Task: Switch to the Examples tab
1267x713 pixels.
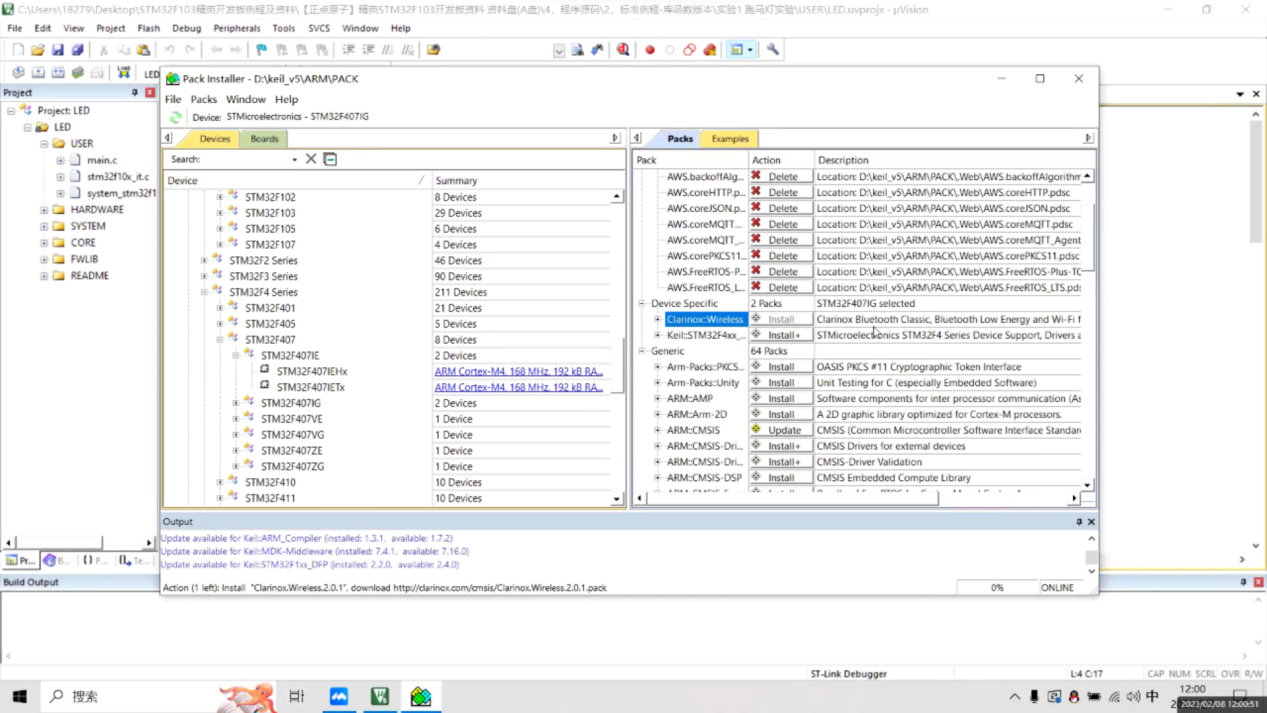Action: coord(729,139)
